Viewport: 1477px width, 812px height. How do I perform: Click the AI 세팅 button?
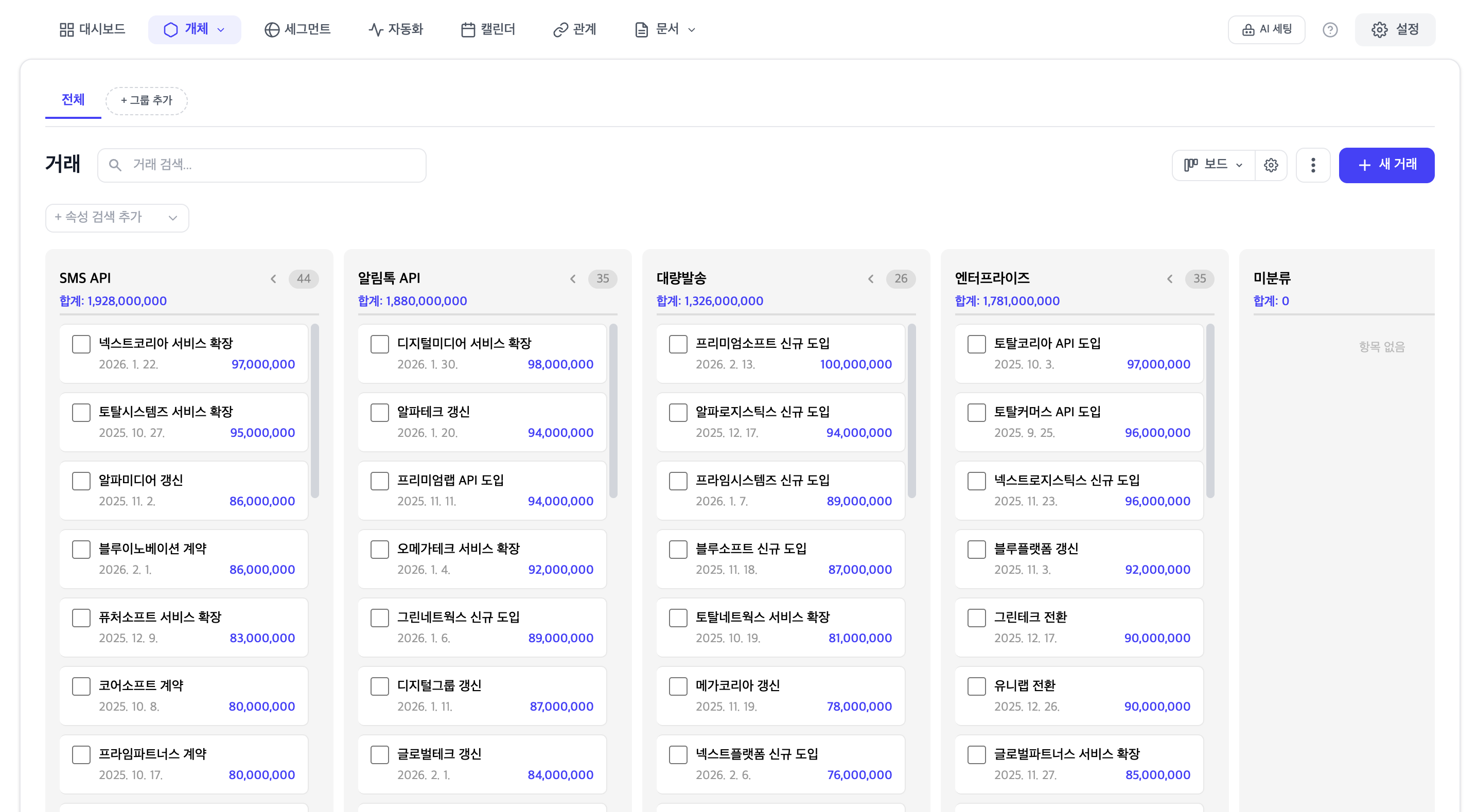click(1267, 29)
